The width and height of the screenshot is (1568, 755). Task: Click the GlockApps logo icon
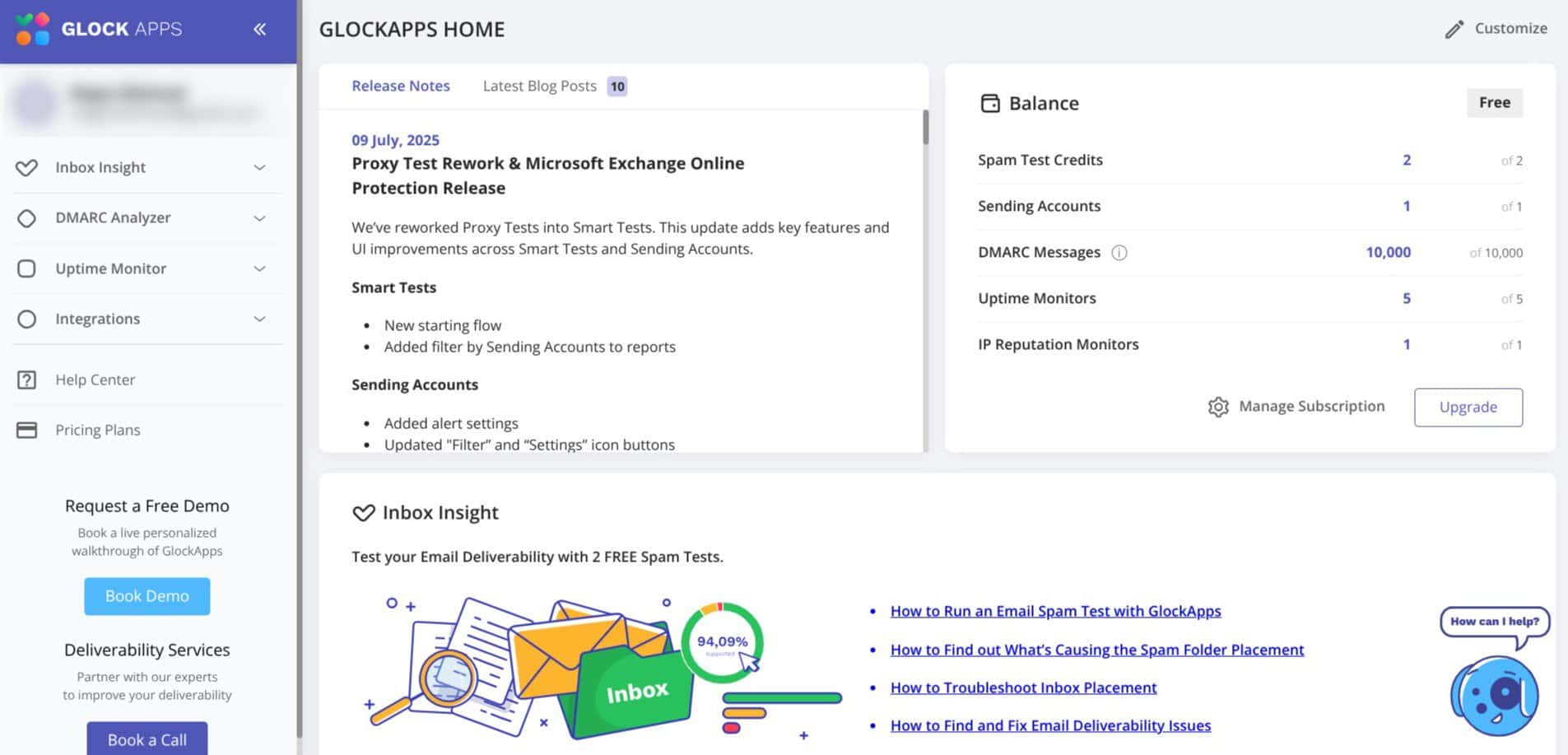click(33, 30)
